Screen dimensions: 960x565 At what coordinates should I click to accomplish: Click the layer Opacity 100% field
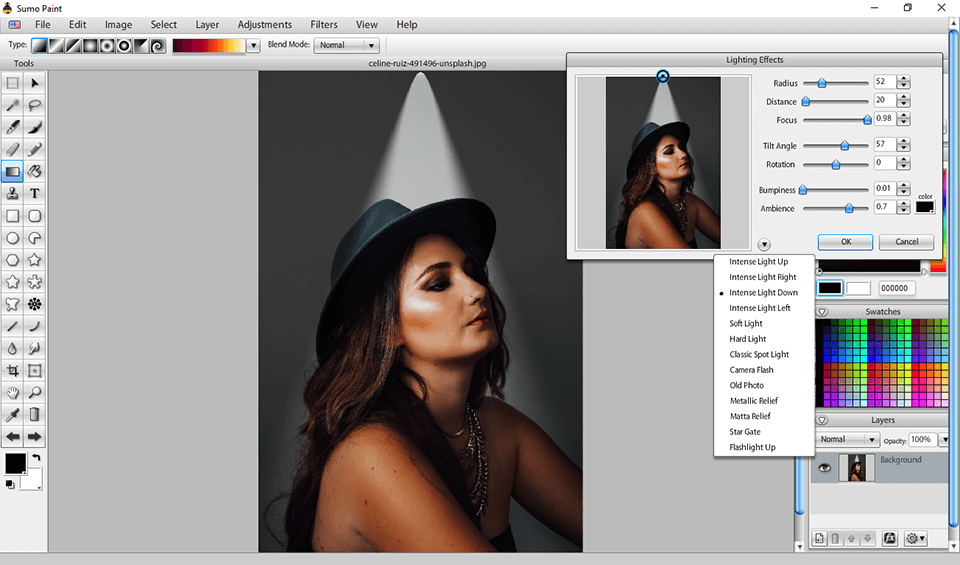pyautogui.click(x=923, y=440)
